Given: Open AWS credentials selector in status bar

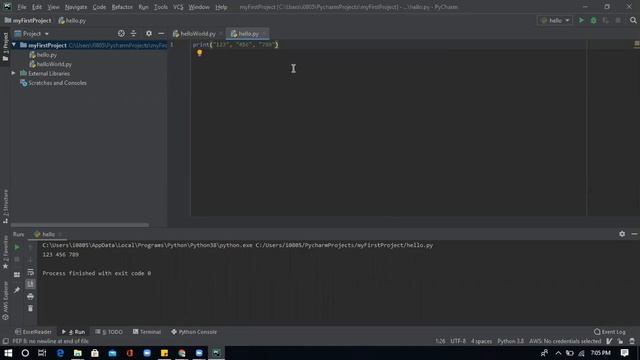Looking at the screenshot, I should click(565, 341).
